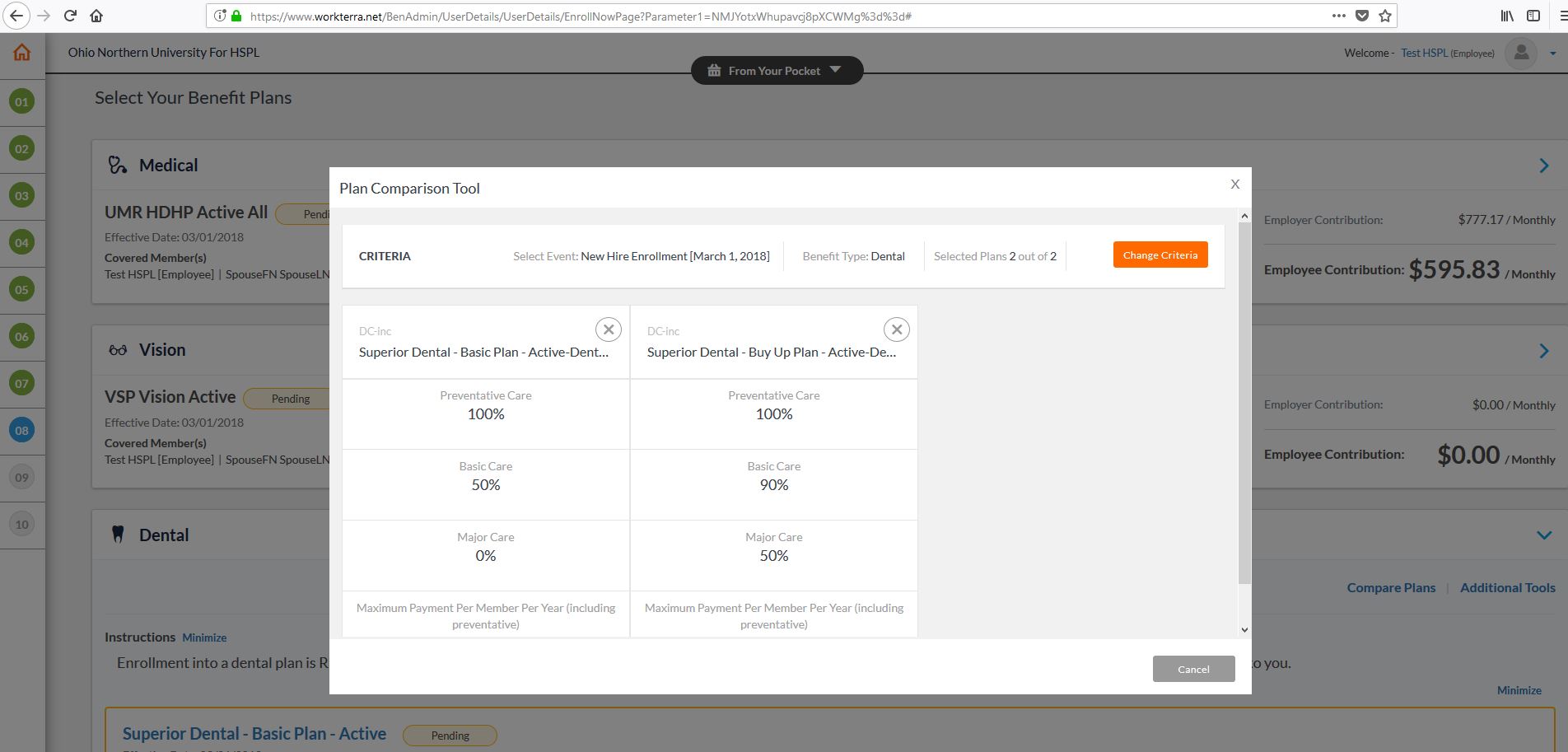This screenshot has width=1568, height=752.
Task: Click the browser home button
Action: tap(96, 16)
